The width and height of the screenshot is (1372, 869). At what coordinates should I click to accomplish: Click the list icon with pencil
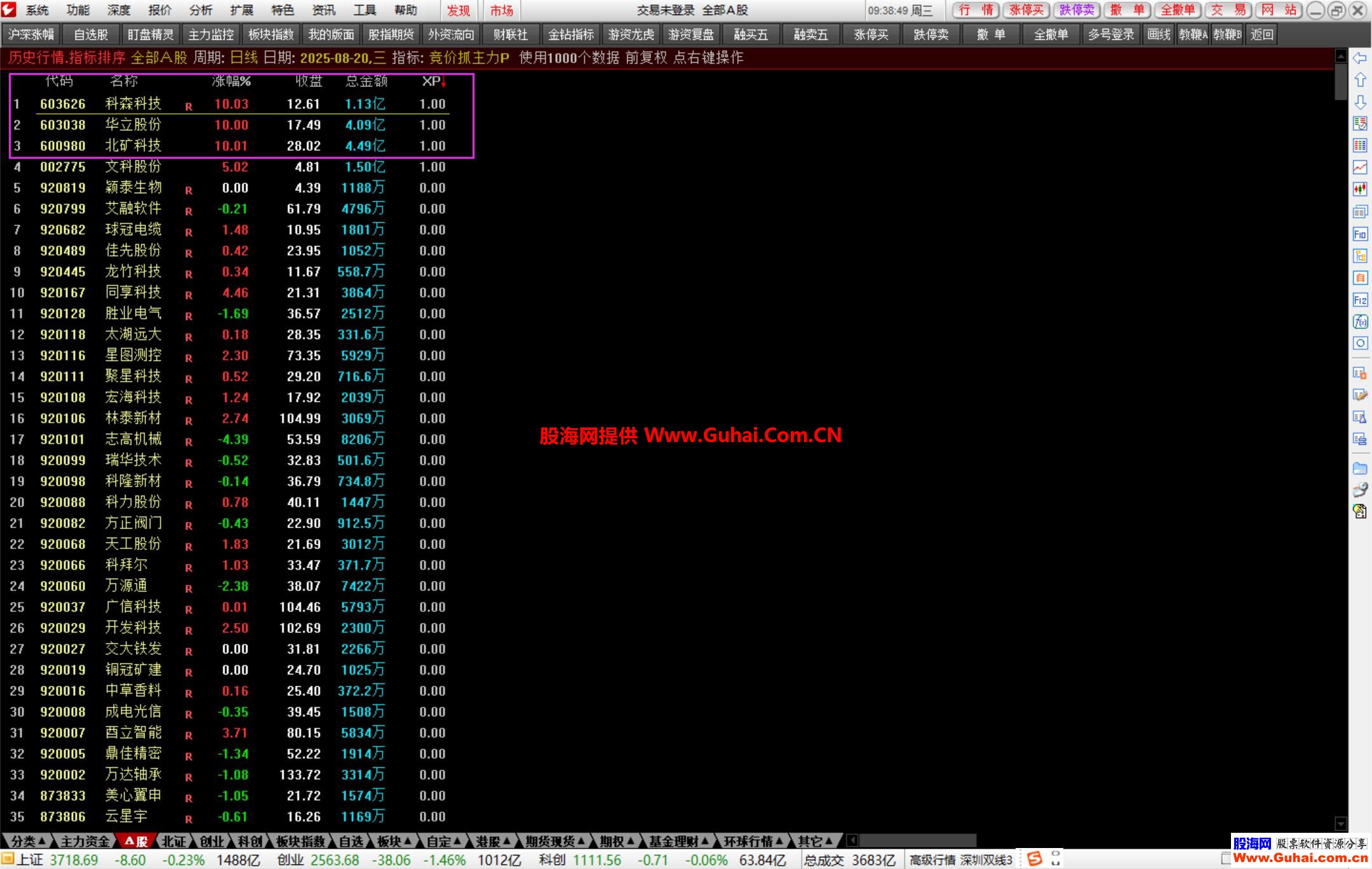1360,395
